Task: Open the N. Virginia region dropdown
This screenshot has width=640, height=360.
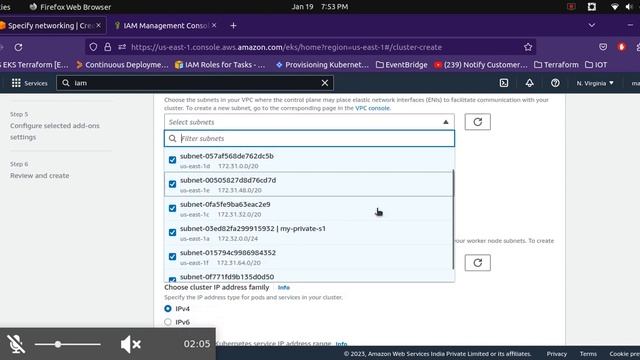Action: pos(595,83)
